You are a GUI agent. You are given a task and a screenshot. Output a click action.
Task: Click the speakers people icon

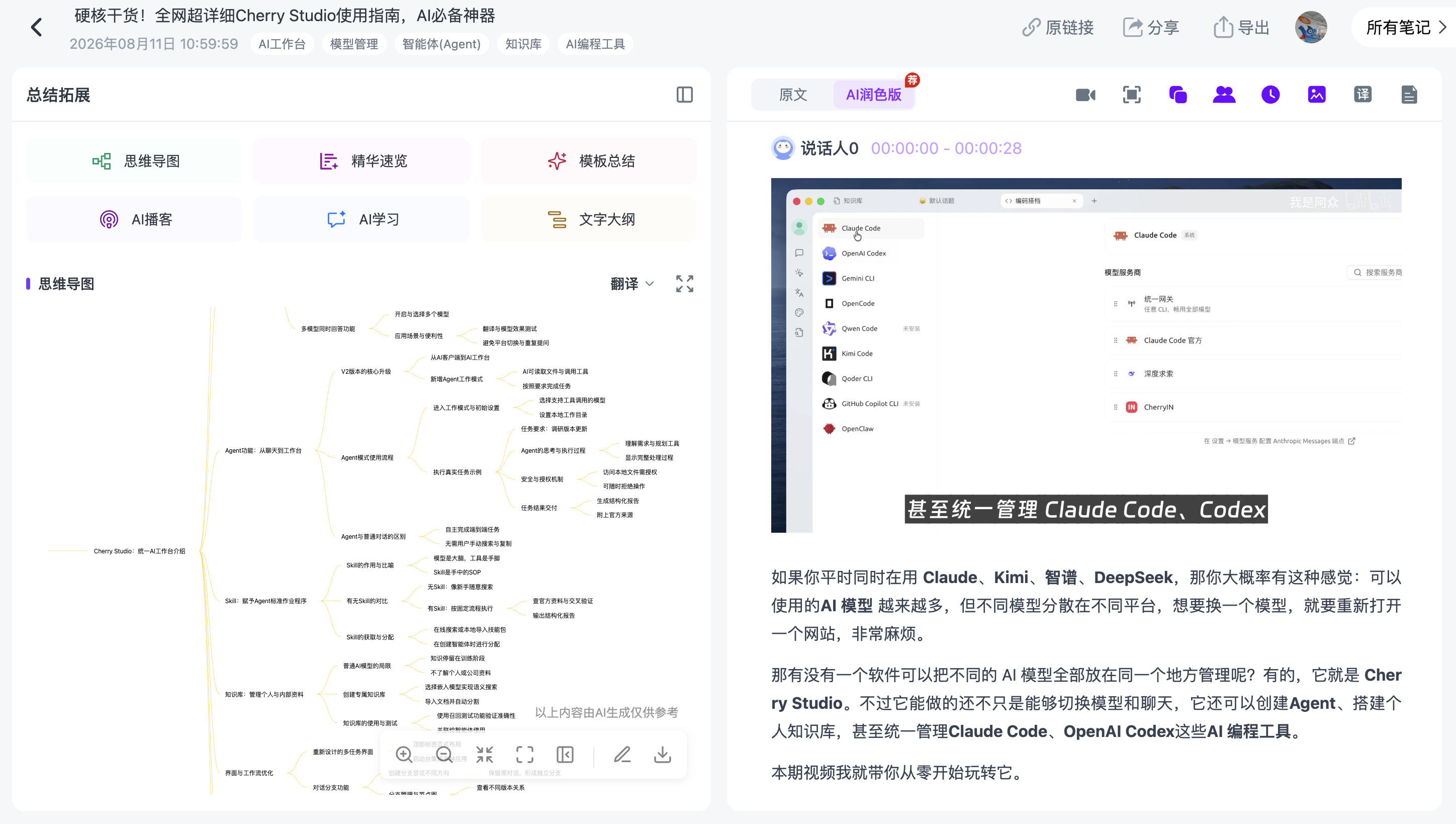[1224, 95]
